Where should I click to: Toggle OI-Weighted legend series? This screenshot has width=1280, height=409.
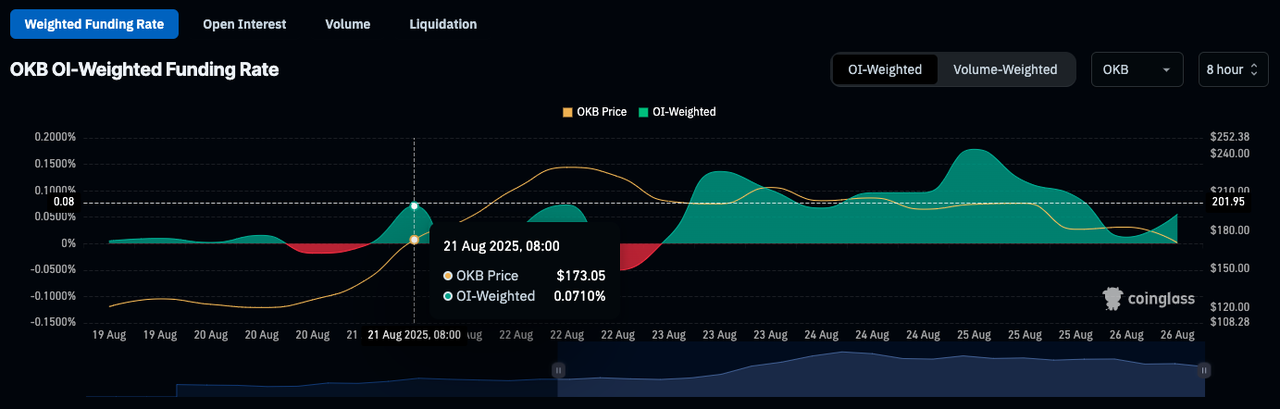coord(677,112)
